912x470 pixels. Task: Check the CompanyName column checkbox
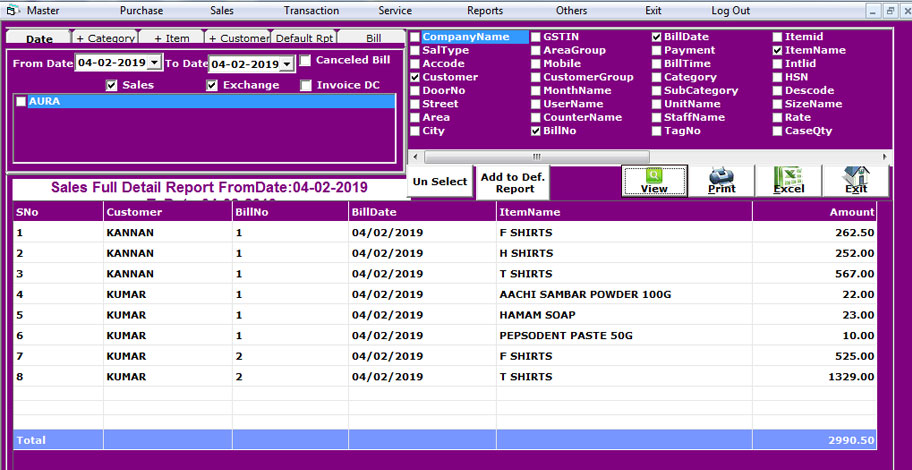[x=415, y=37]
